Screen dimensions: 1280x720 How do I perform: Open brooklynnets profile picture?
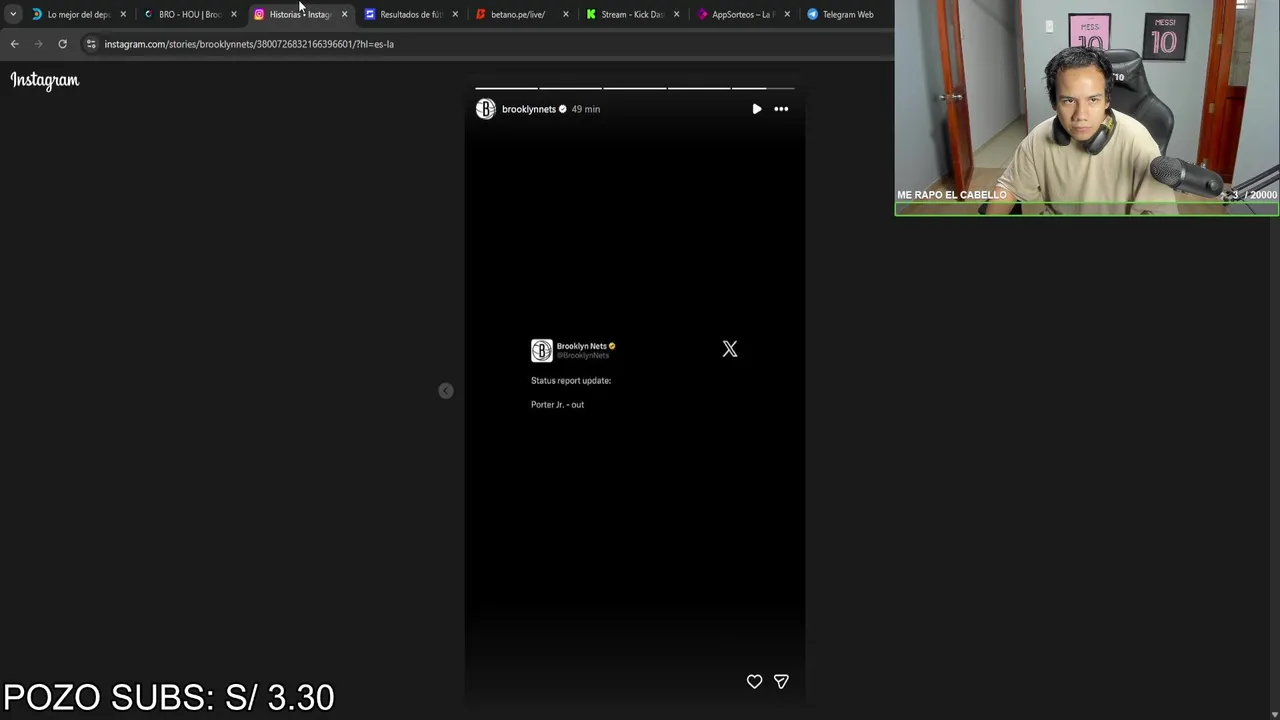tap(486, 109)
